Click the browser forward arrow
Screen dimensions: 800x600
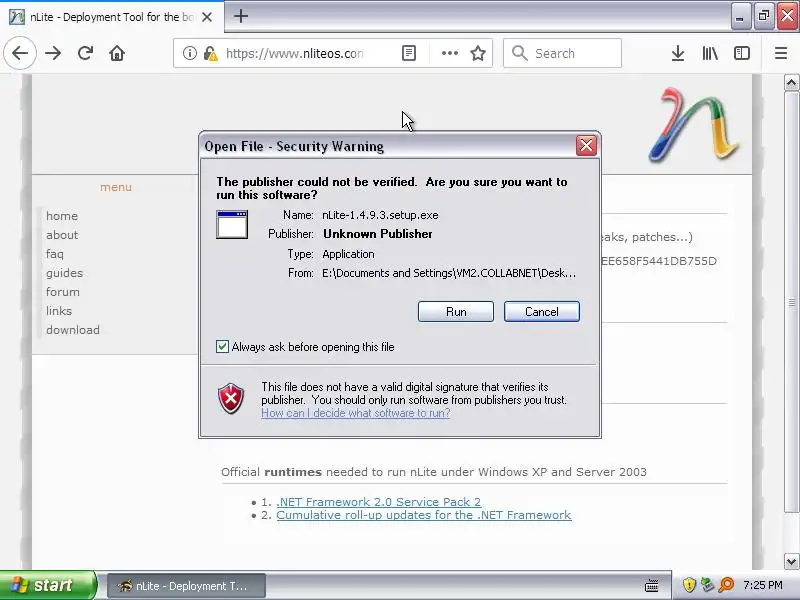coord(53,53)
